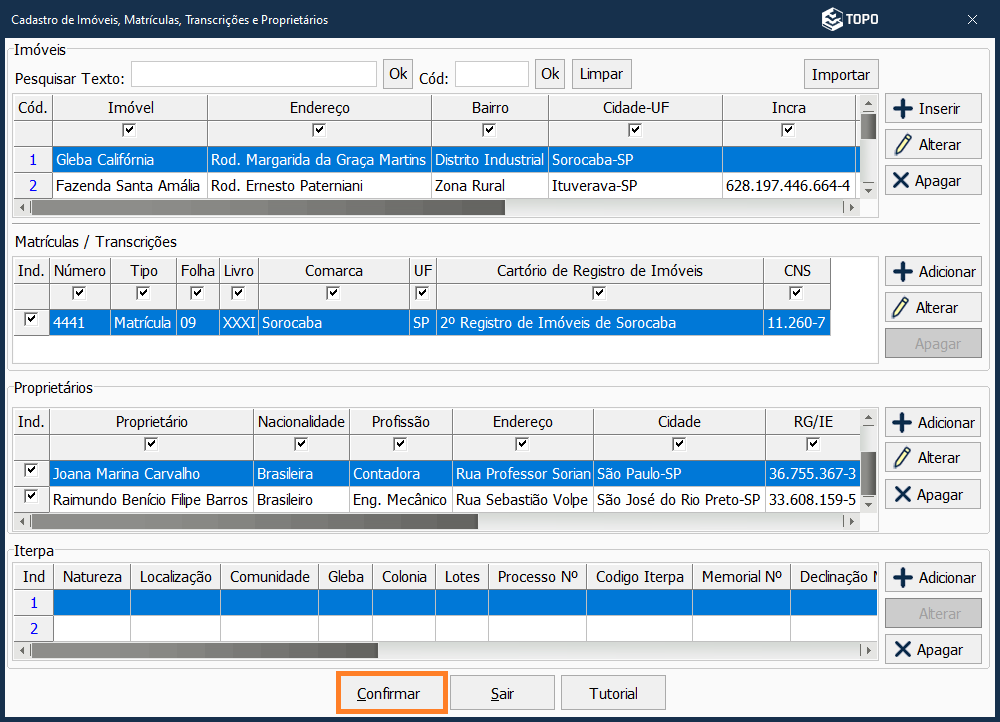Click the Alterar pencil icon in Imóveis
Image resolution: width=1000 pixels, height=722 pixels.
point(903,145)
